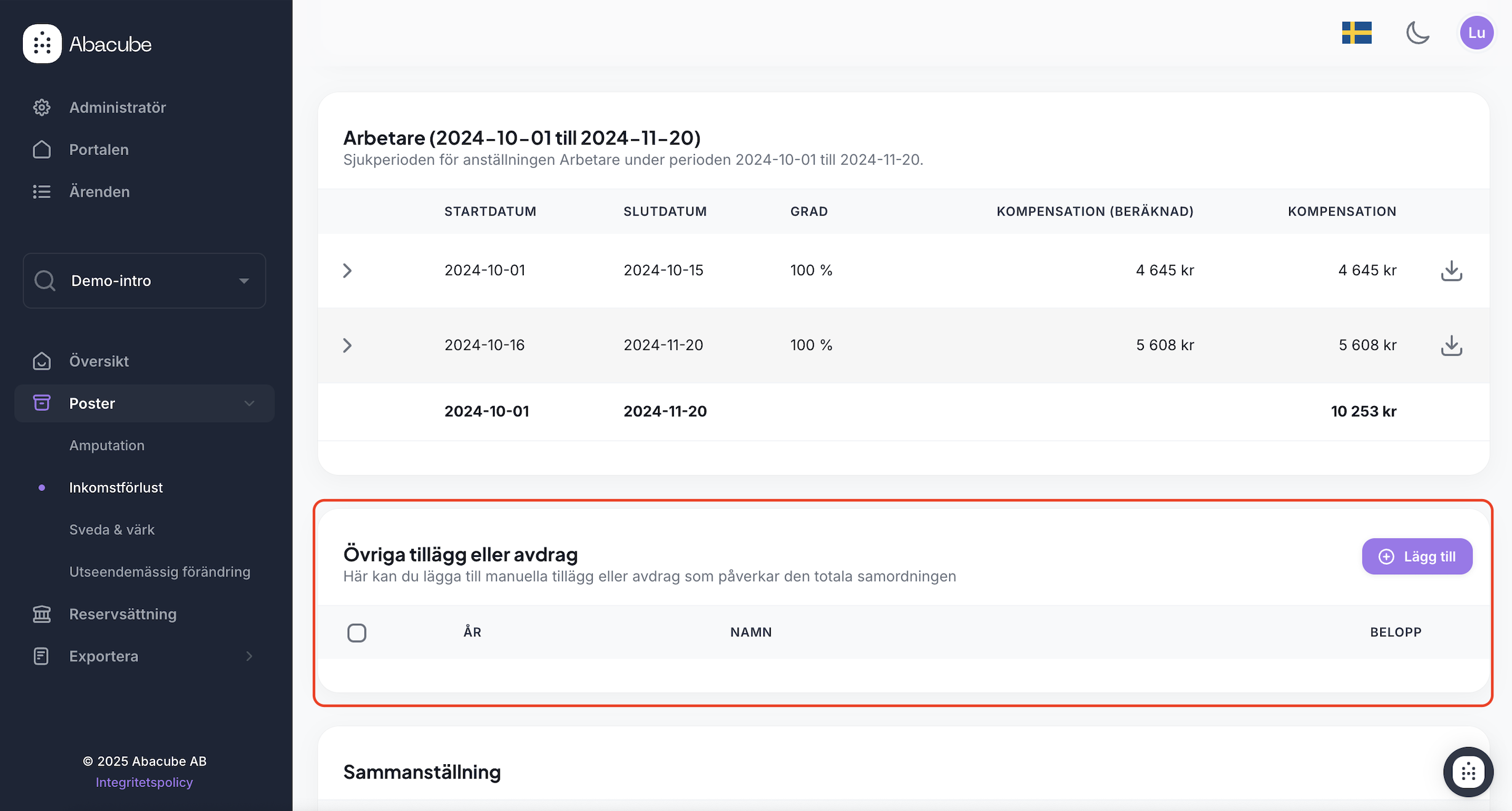Open the Demo-intro case dropdown
The width and height of the screenshot is (1512, 811).
pos(145,281)
